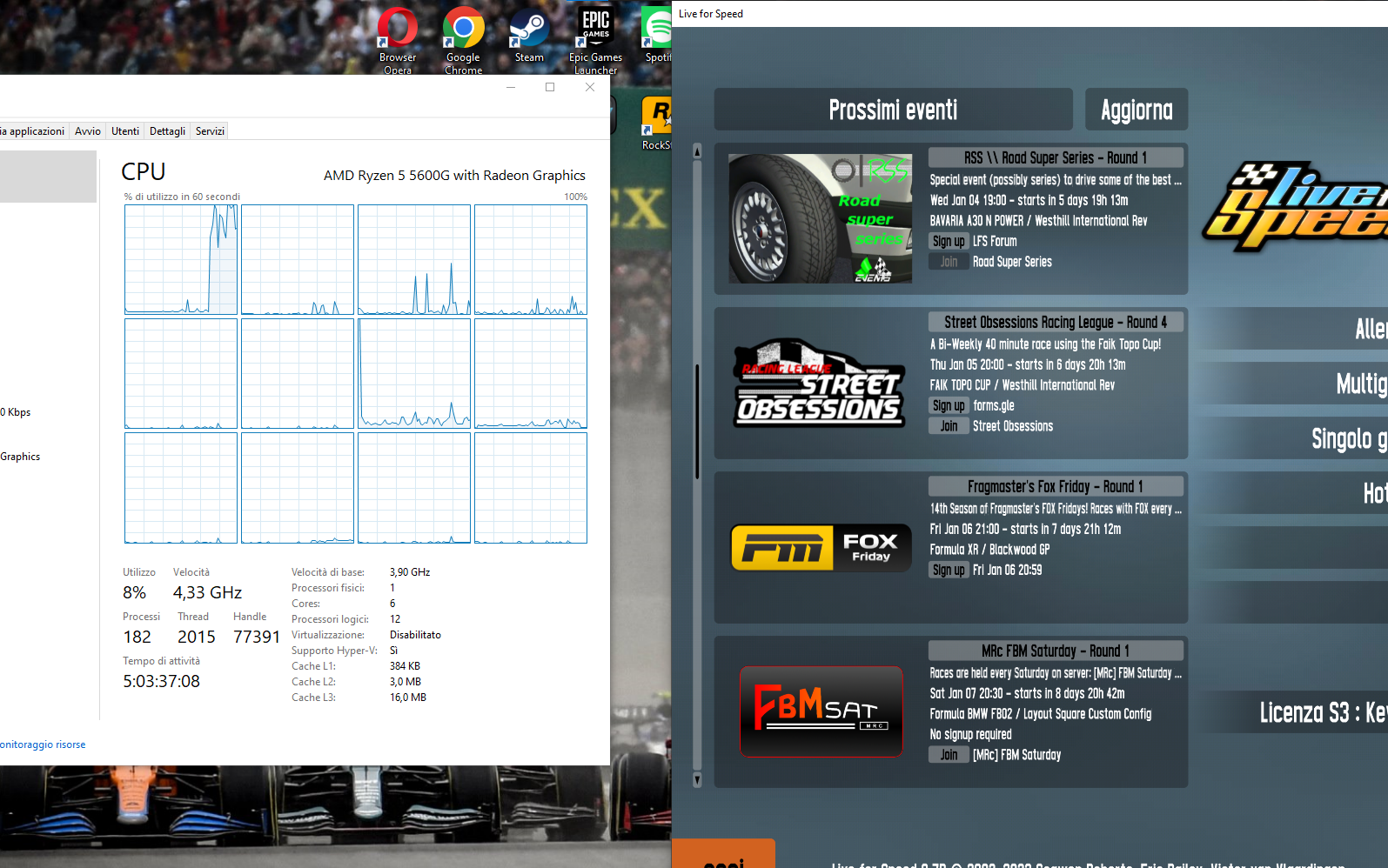Switch to the applicazioni tab in Task Manager
1388x868 pixels.
click(34, 131)
